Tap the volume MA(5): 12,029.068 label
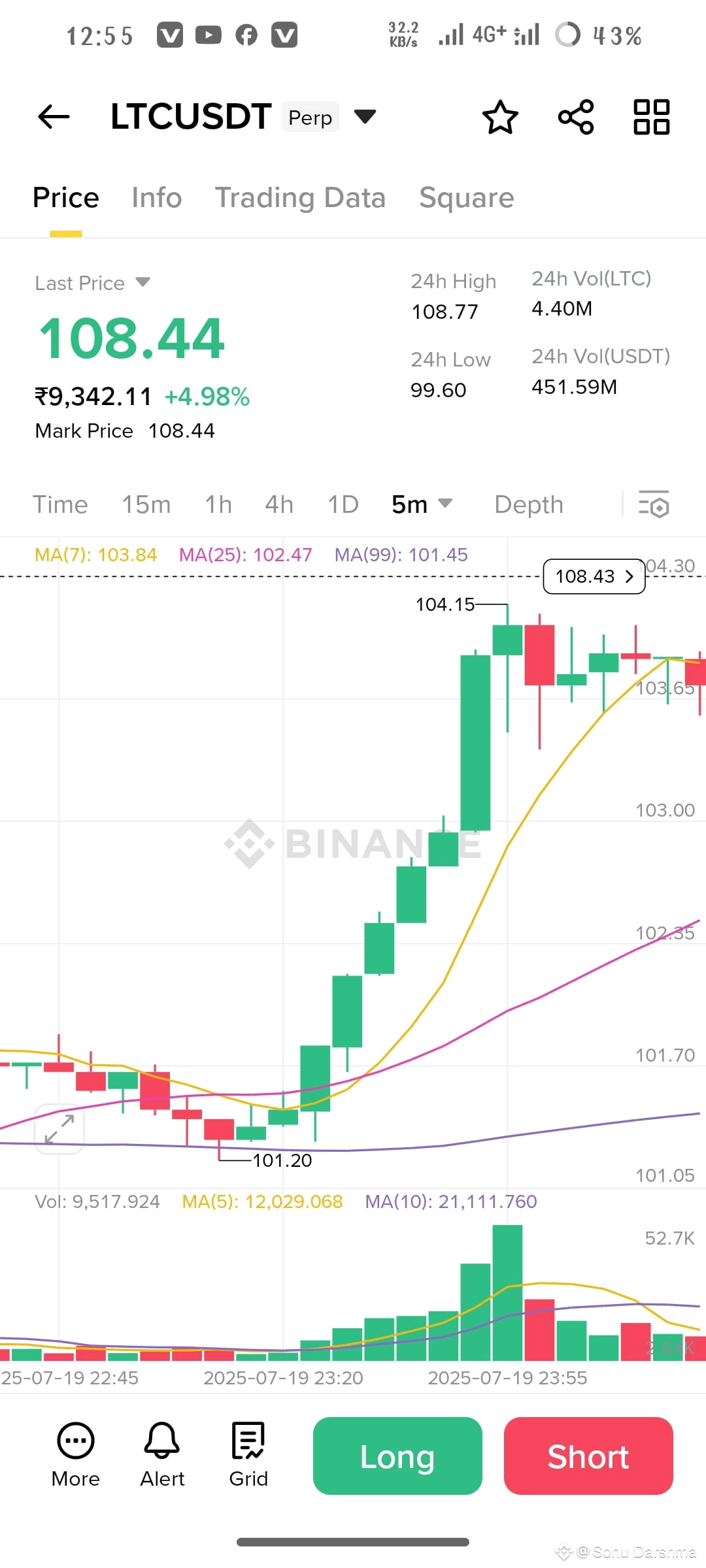 coord(262,1201)
